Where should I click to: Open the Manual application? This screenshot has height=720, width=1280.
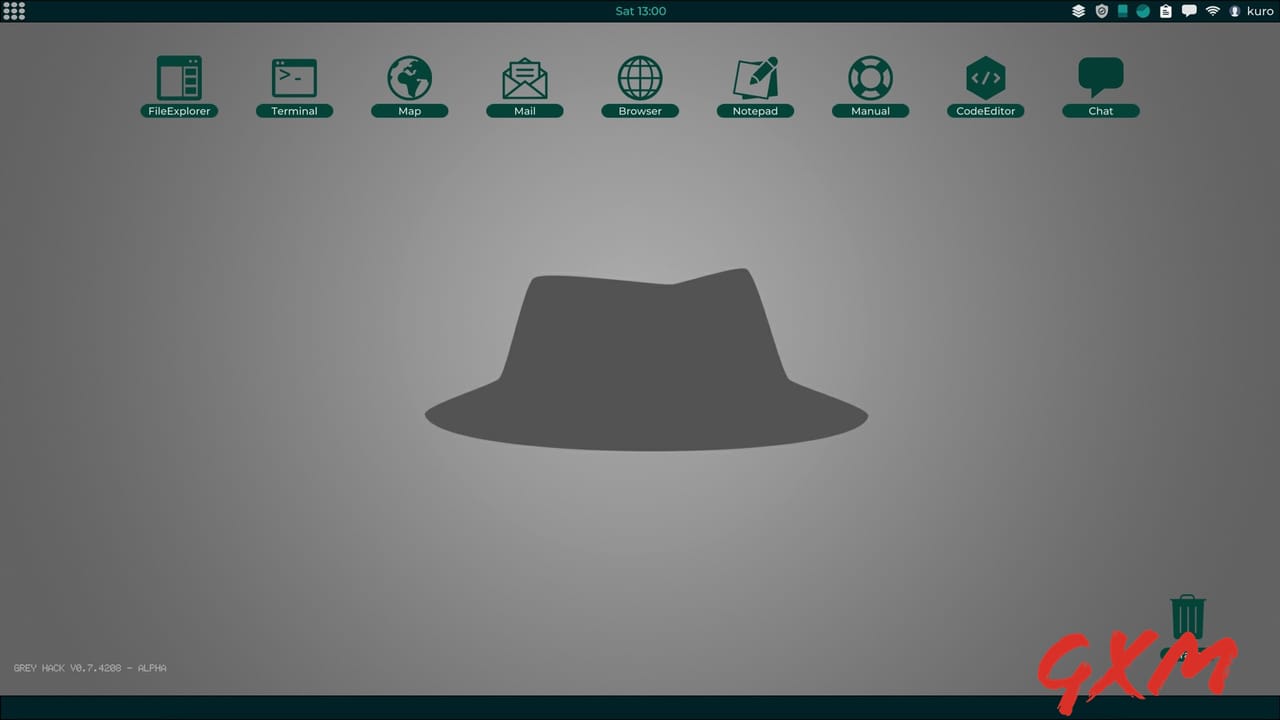pyautogui.click(x=870, y=75)
